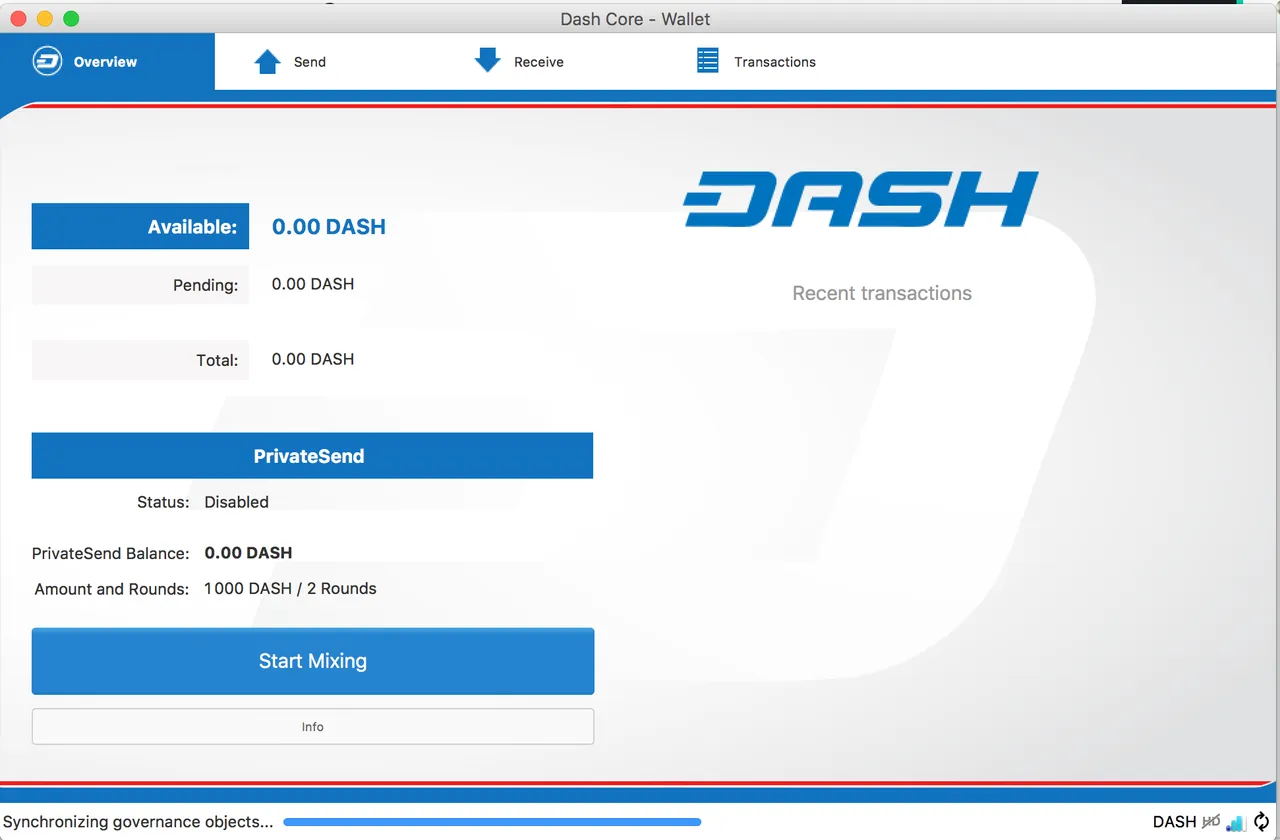Screen dimensions: 1280x840
Task: Click the DASH unit label in status bar
Action: pyautogui.click(x=1174, y=822)
